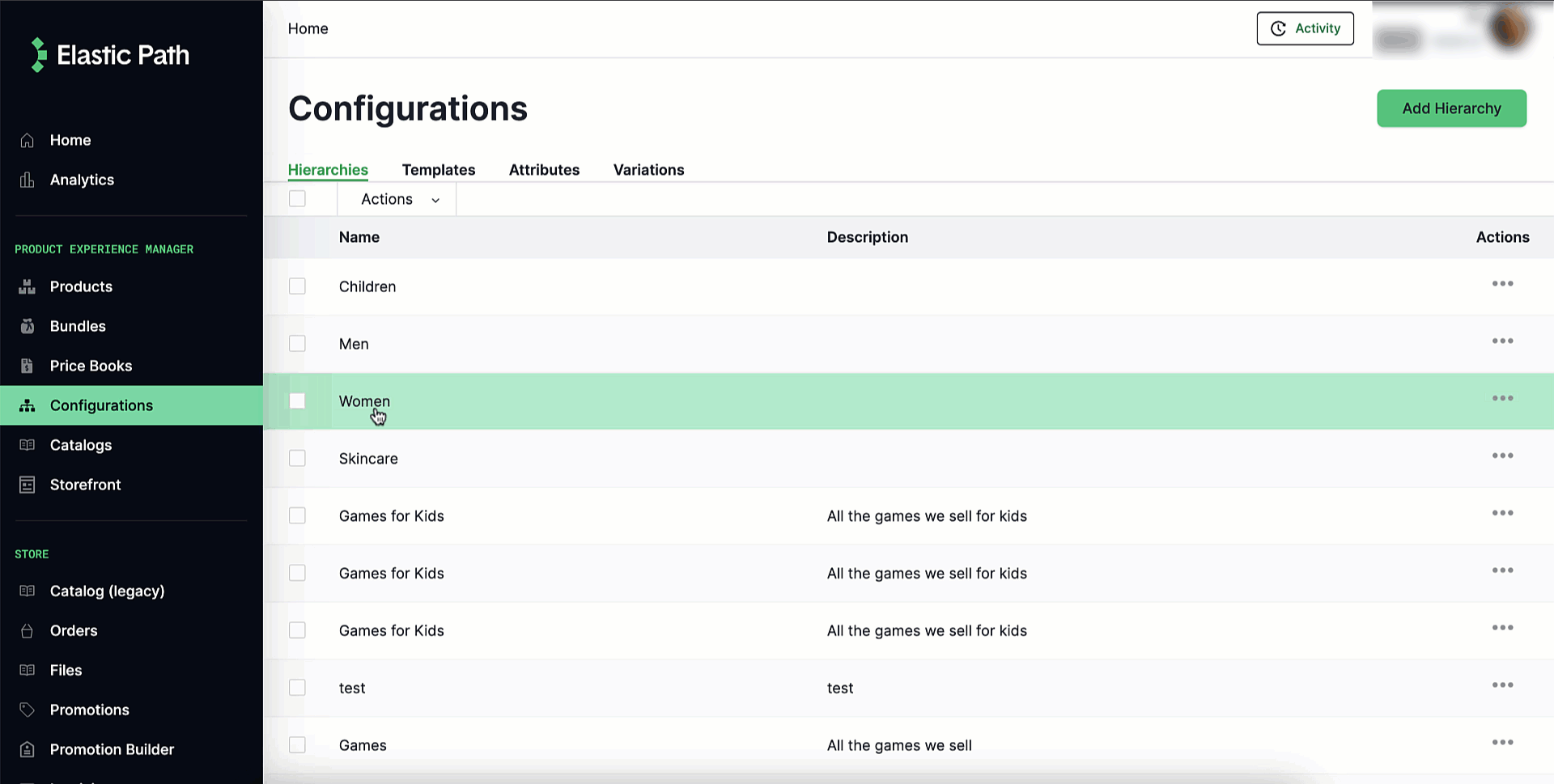
Task: Open Price Books from the sidebar icon
Action: [27, 366]
